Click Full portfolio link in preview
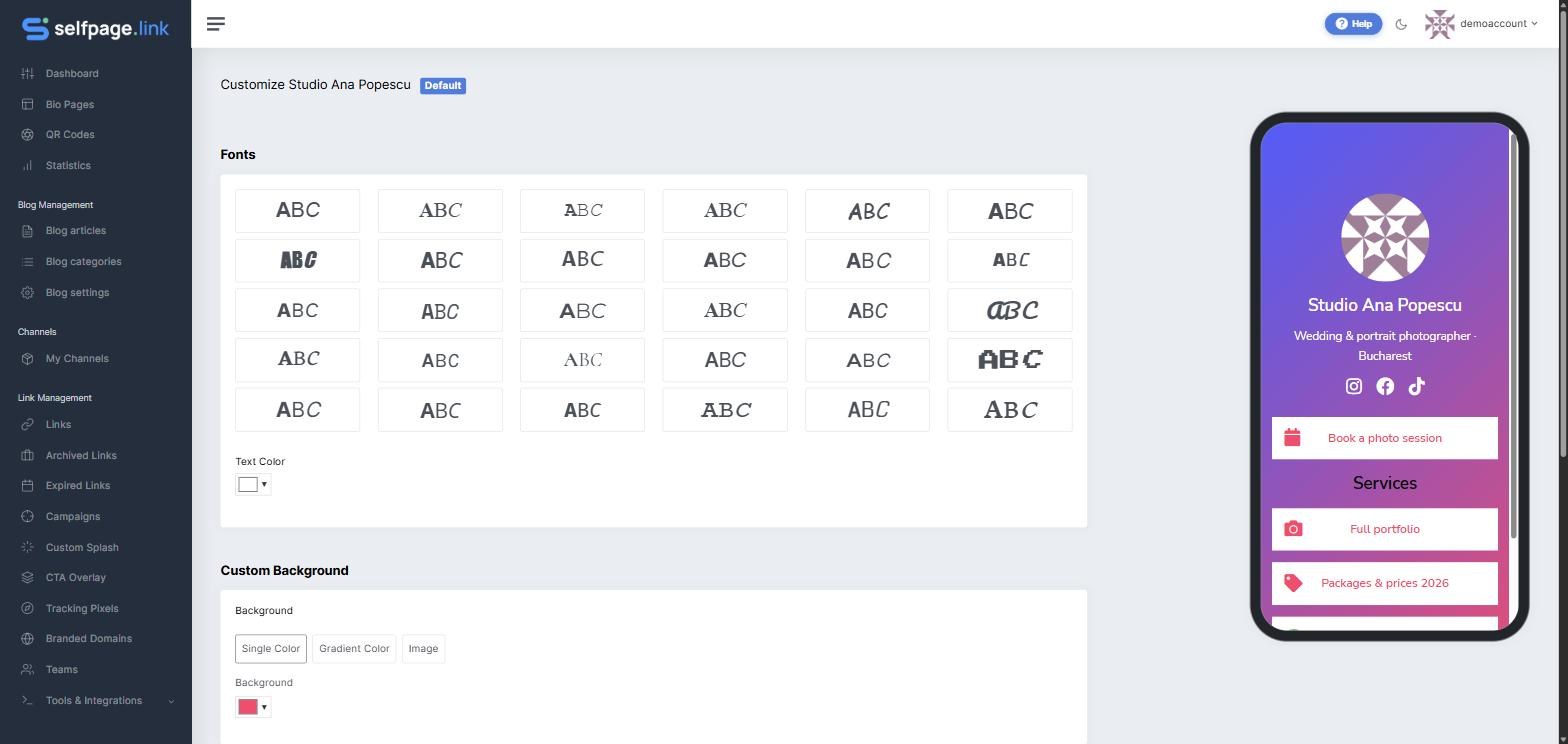 1385,529
